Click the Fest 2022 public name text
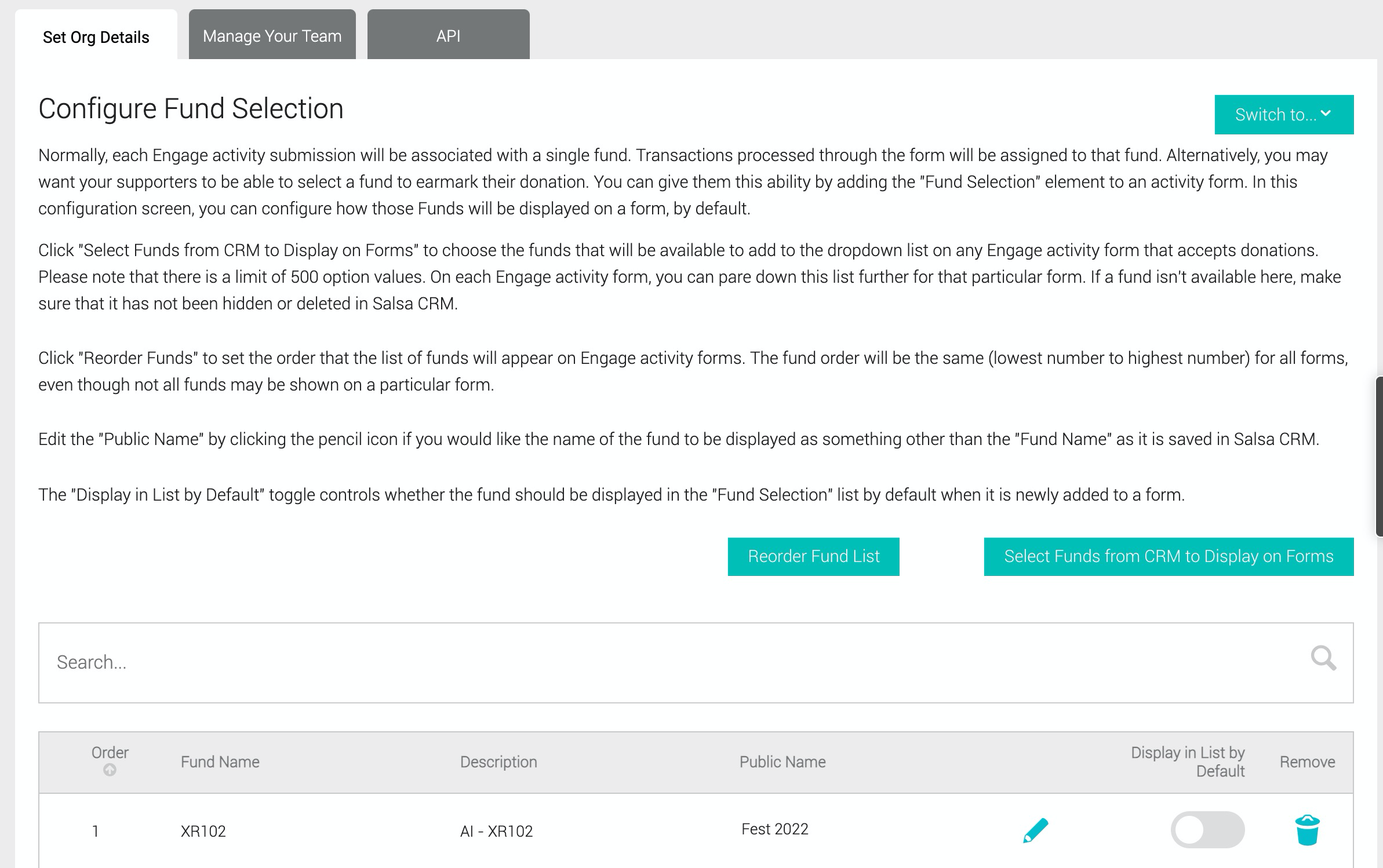This screenshot has width=1383, height=868. coord(775,829)
